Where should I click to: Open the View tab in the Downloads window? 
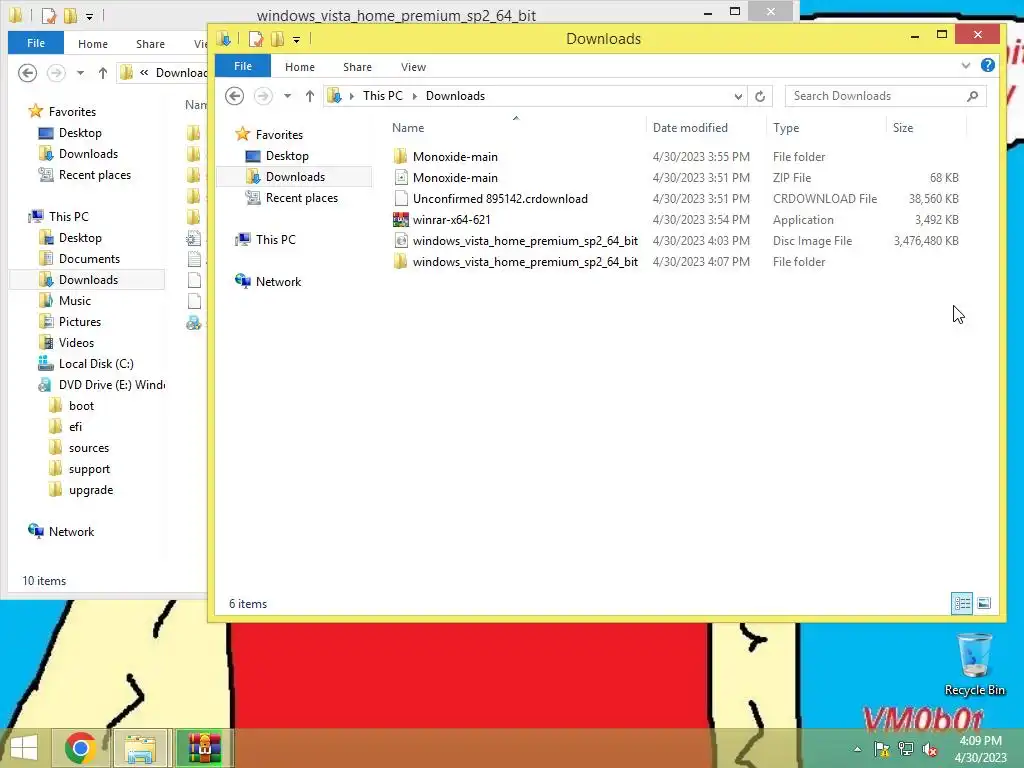(413, 67)
